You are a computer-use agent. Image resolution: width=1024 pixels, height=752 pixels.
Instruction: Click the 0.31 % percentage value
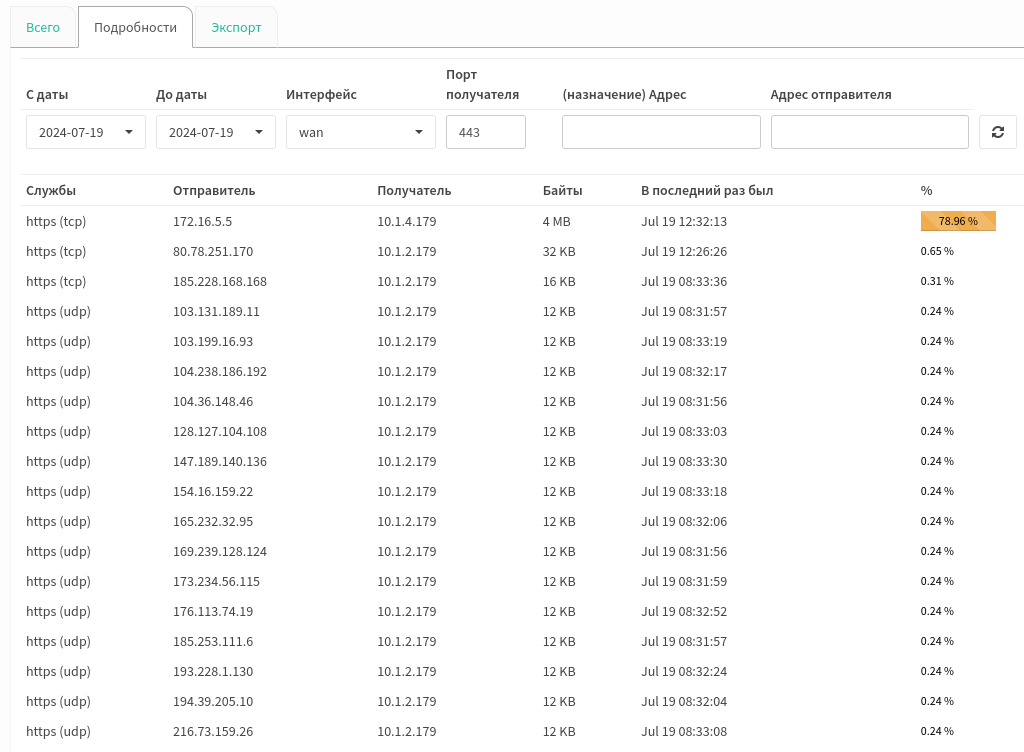pos(937,281)
